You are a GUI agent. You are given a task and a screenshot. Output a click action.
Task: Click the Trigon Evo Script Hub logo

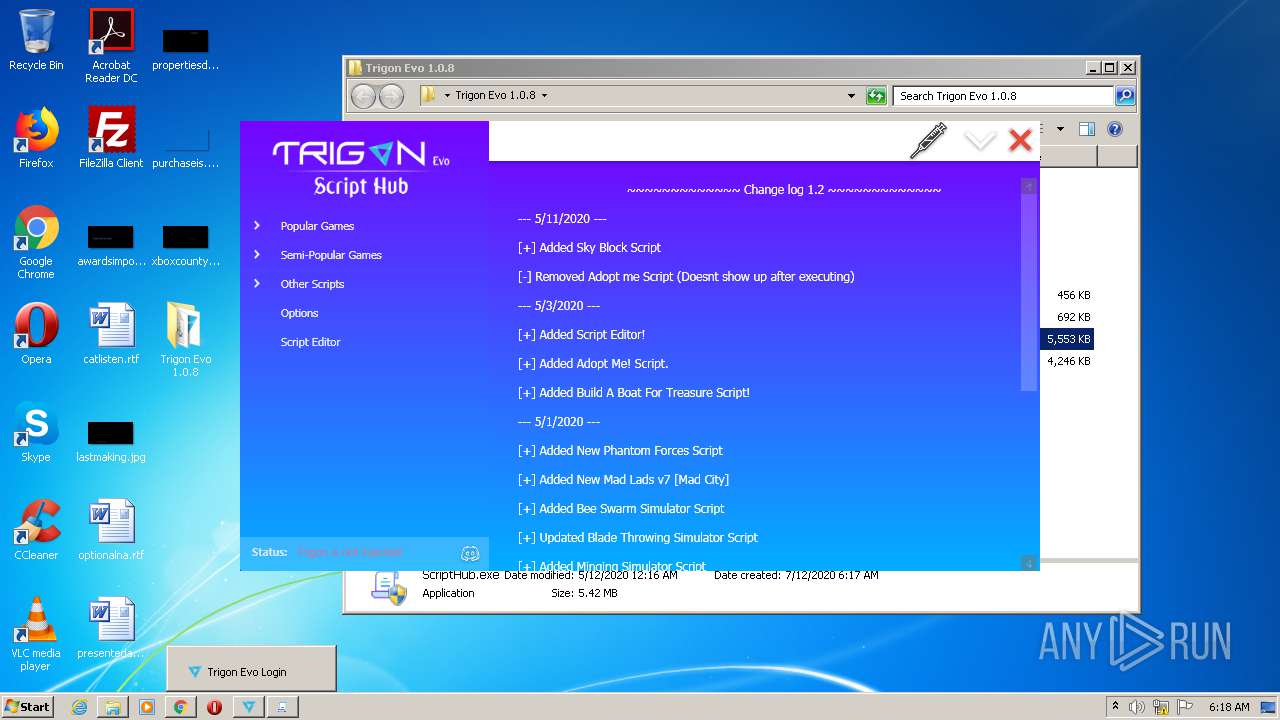[361, 167]
